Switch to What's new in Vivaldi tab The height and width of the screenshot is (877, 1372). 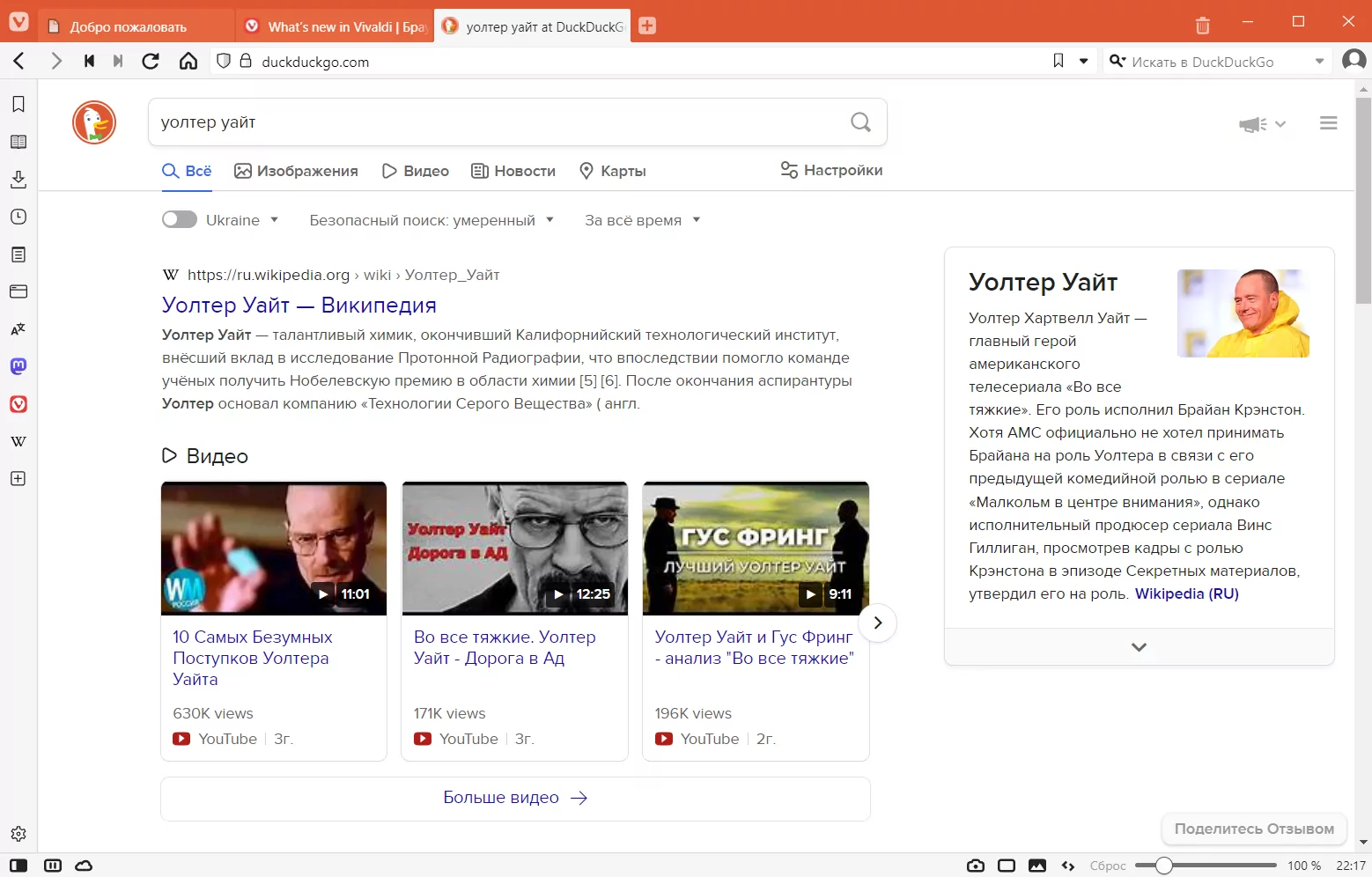coord(335,26)
